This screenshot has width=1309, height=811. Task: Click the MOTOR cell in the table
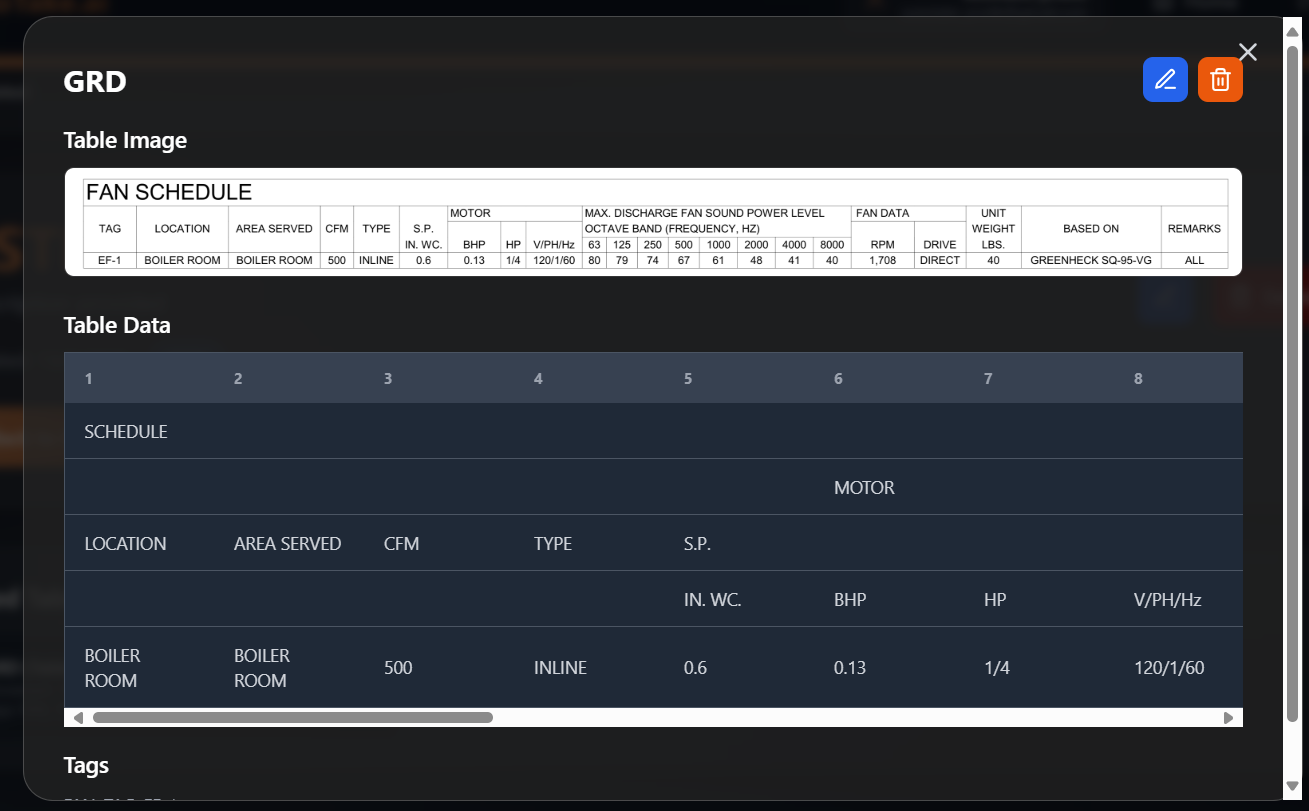(864, 488)
